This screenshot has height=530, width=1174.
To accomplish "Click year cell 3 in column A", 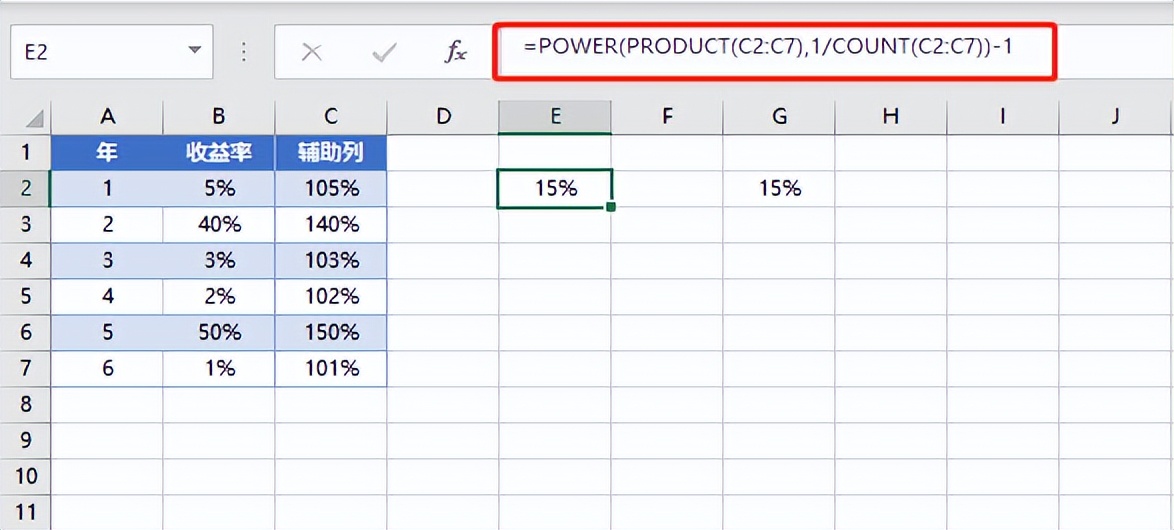I will pos(107,261).
